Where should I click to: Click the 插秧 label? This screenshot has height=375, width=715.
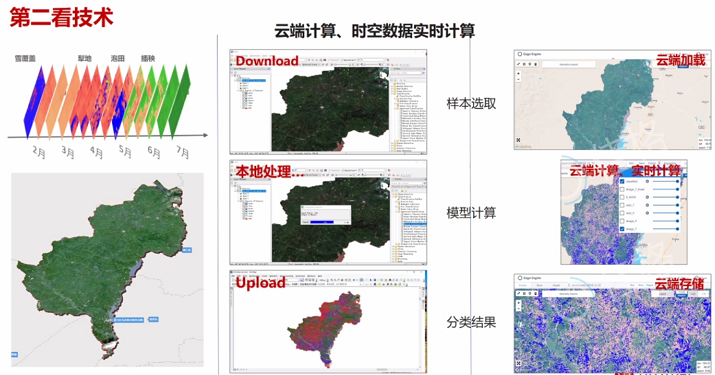point(148,58)
